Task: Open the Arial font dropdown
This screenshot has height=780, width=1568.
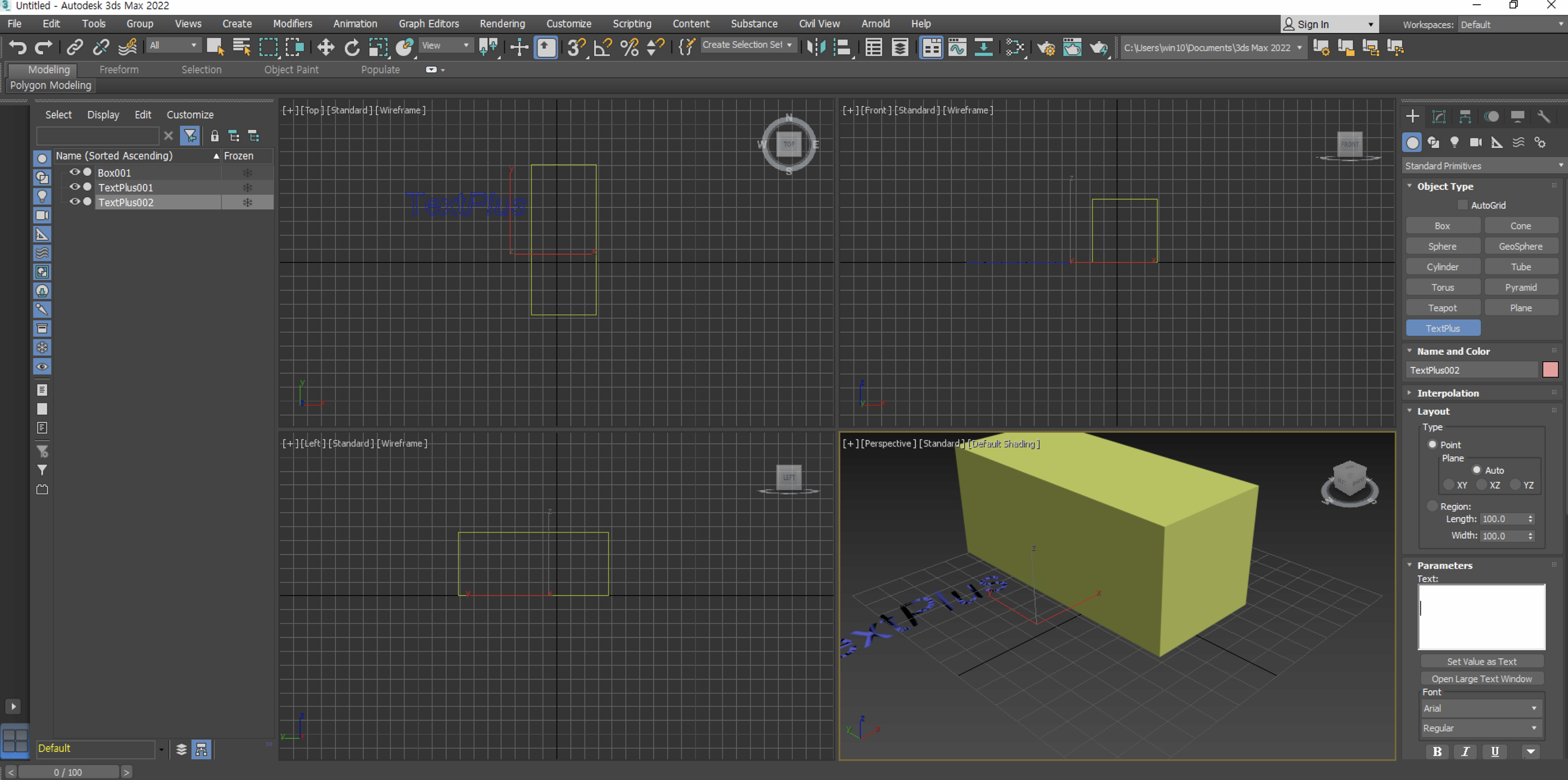Action: point(1480,708)
